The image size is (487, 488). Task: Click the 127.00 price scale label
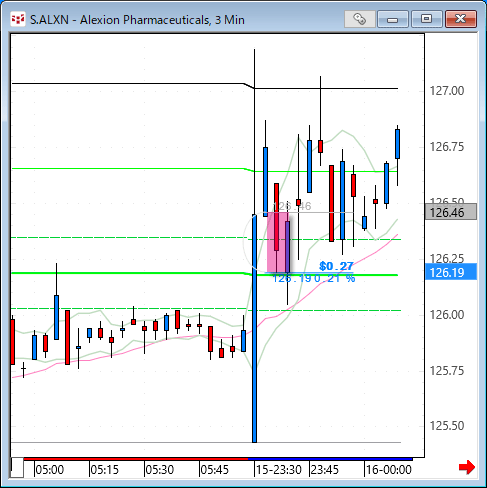(x=447, y=91)
